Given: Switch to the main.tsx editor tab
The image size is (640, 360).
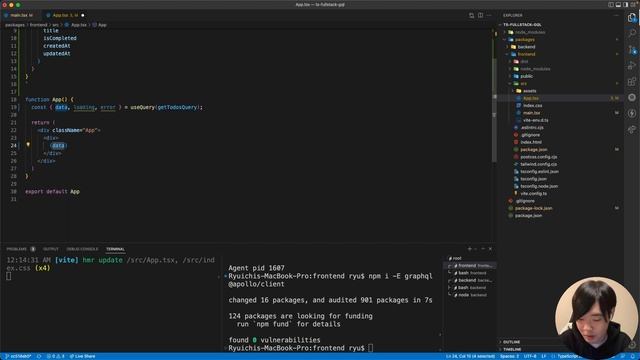Looking at the screenshot, I should tap(20, 15).
